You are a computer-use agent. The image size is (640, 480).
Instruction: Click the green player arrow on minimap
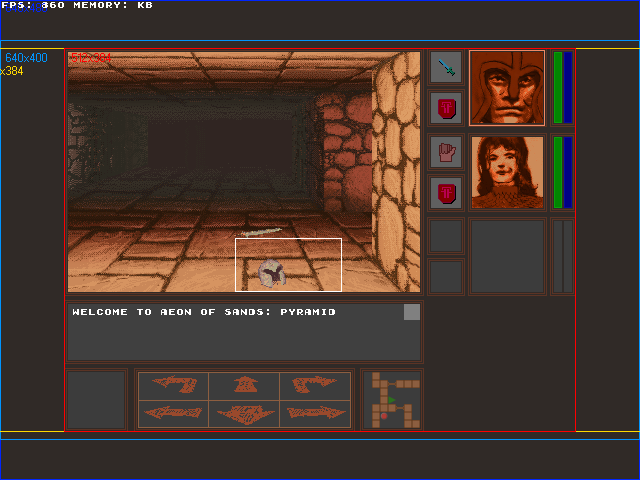[x=392, y=400]
